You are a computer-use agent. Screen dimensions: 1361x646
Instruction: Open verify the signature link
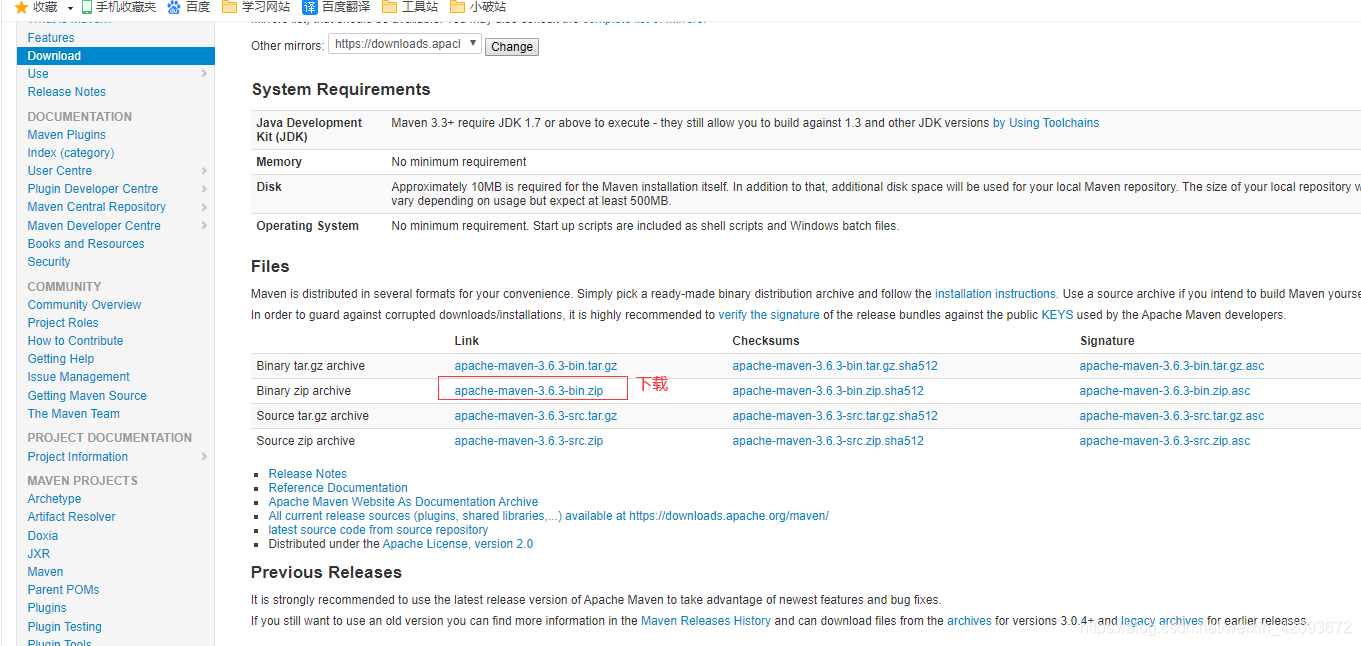tap(769, 315)
